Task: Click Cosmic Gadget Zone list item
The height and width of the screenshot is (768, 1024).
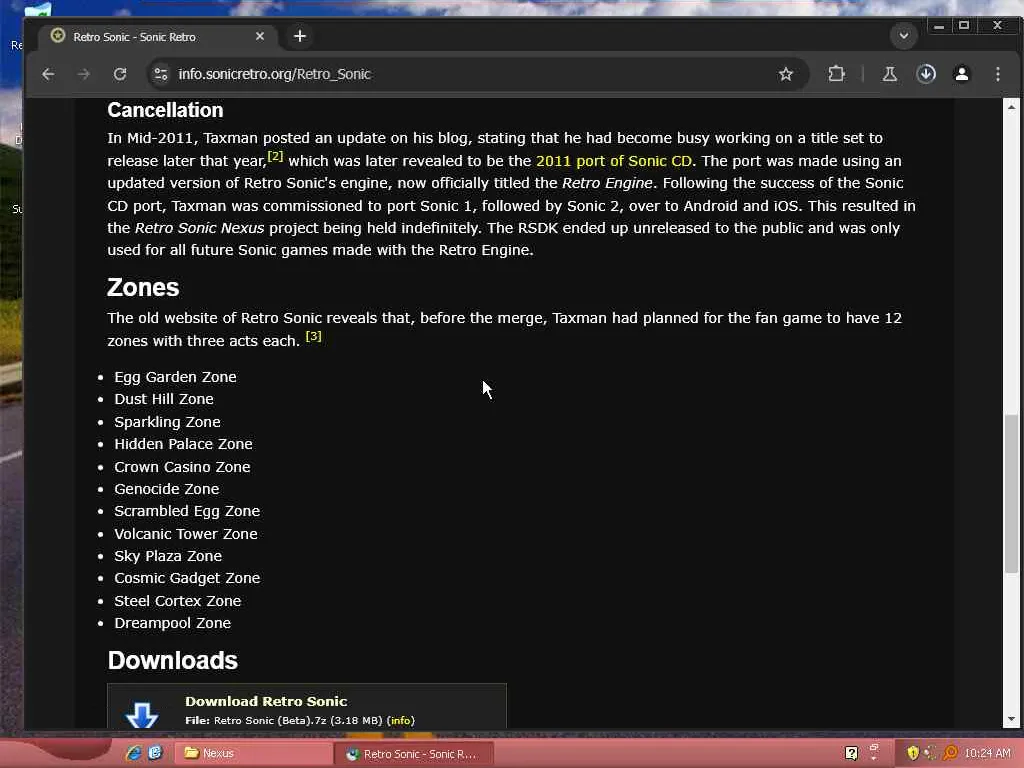Action: tap(187, 579)
